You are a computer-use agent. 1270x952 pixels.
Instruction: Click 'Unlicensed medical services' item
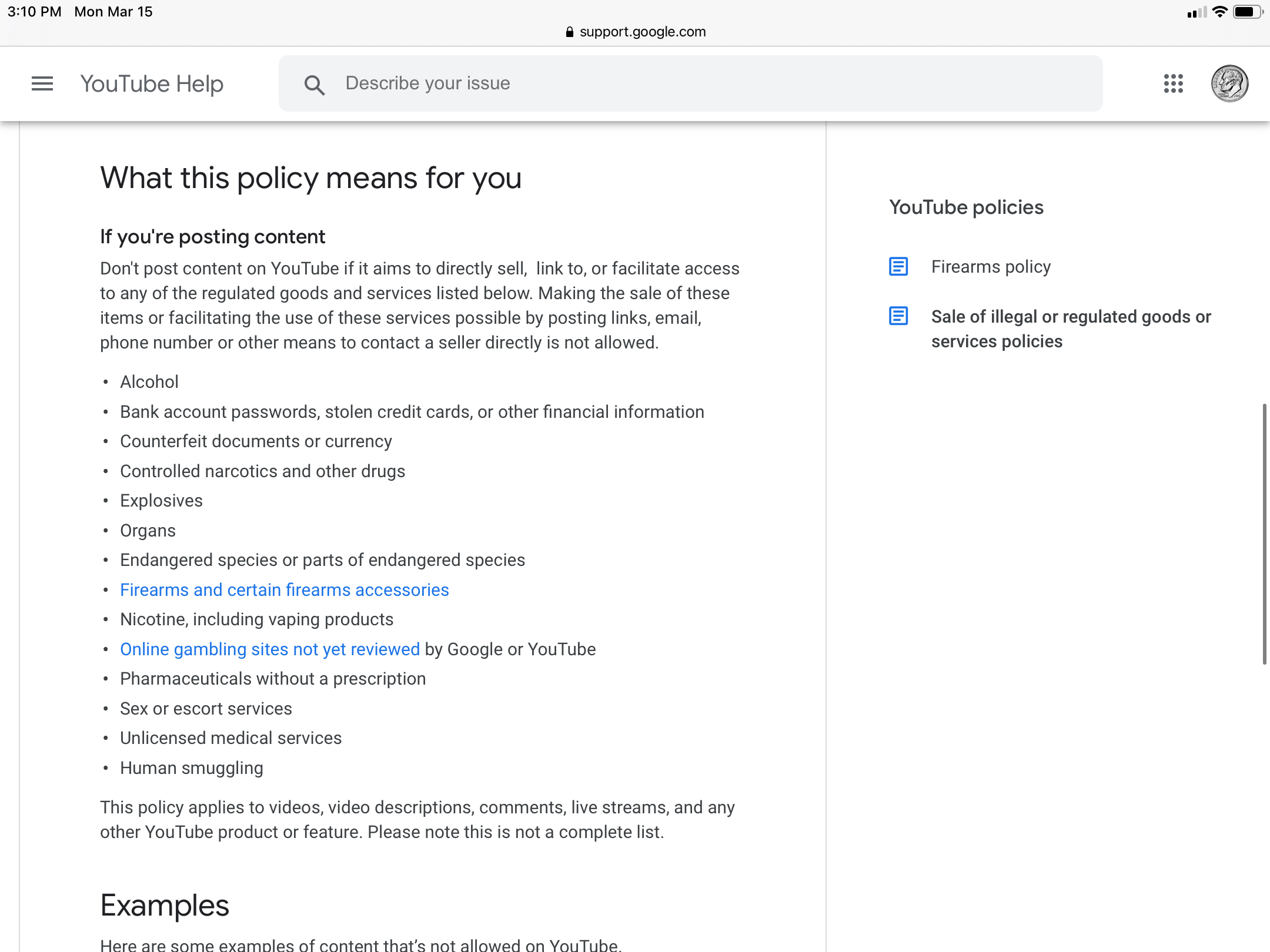(231, 738)
